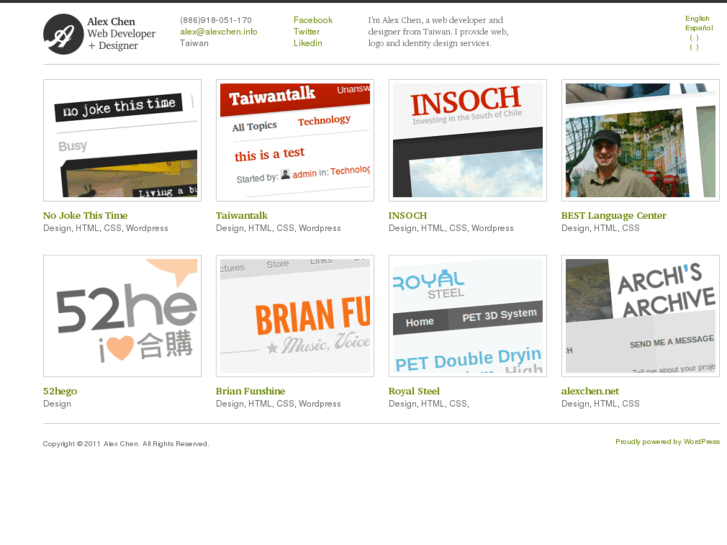Click BEST Language Center title link
This screenshot has height=545, width=727.
pyautogui.click(x=613, y=216)
